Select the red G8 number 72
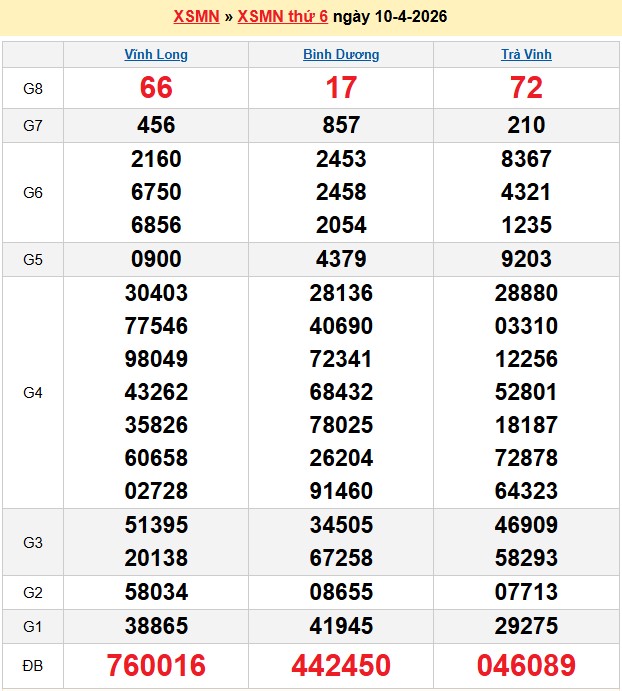622x691 pixels. pyautogui.click(x=526, y=88)
